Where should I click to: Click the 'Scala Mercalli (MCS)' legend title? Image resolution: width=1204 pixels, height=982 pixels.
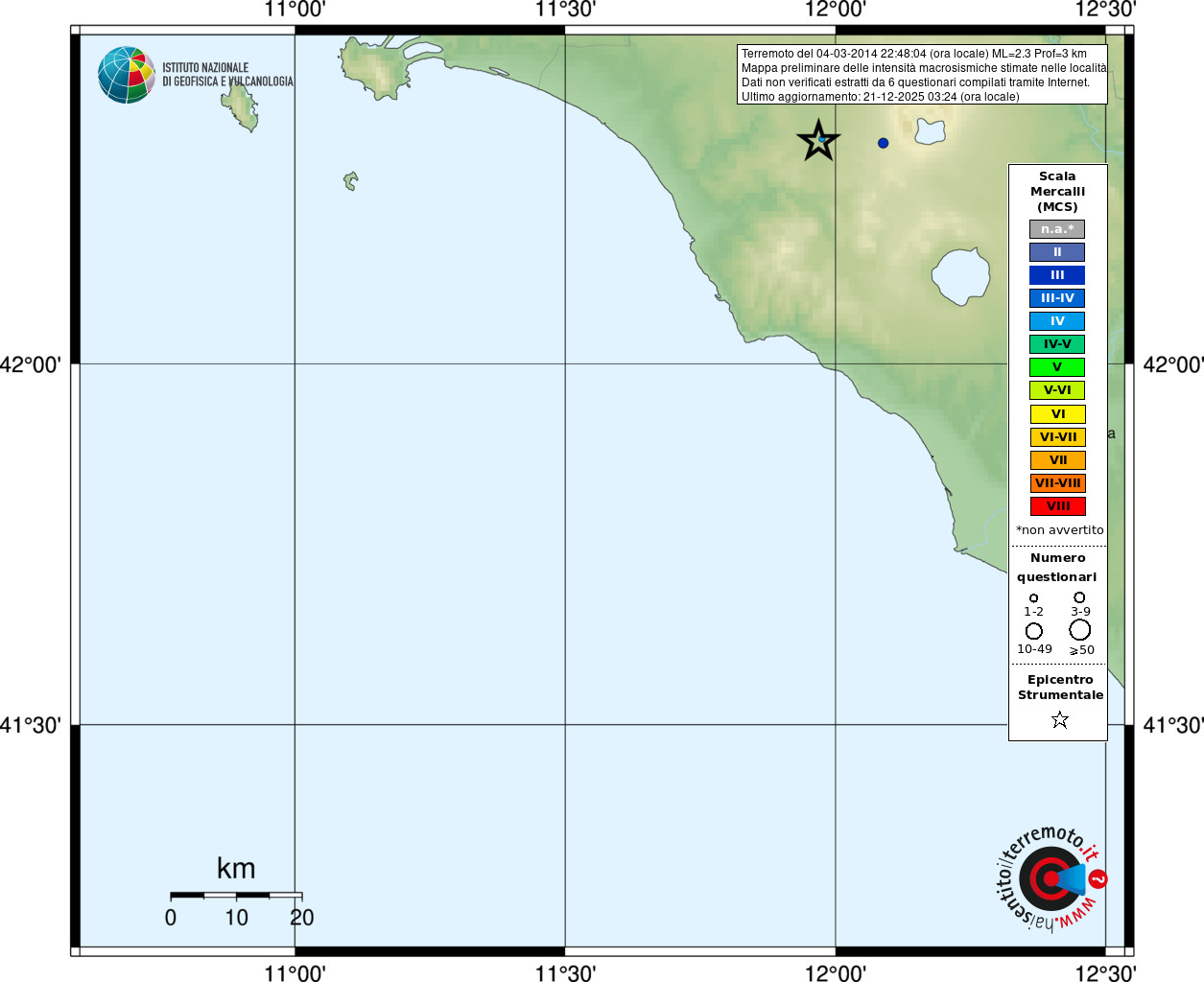click(x=1057, y=192)
